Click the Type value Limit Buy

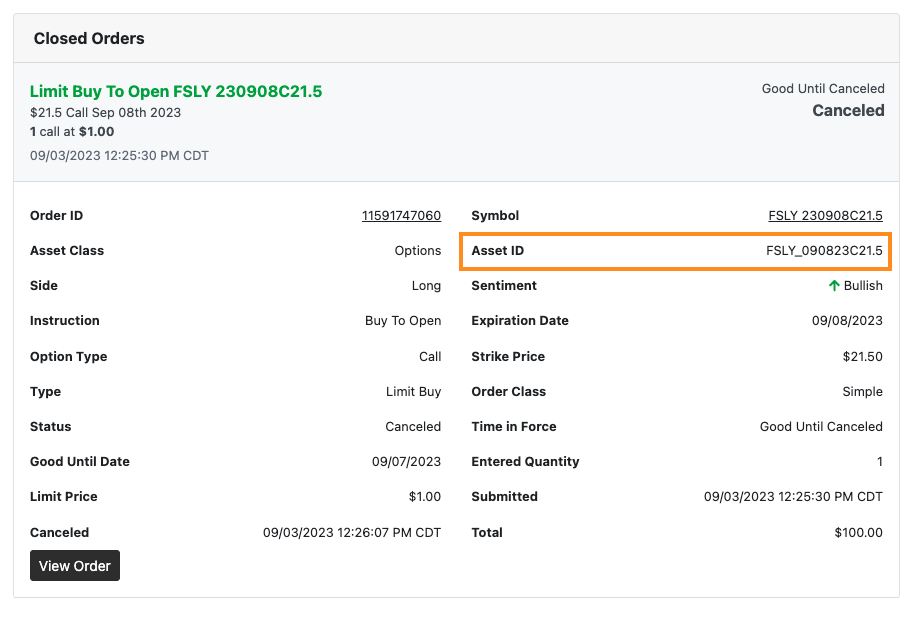pos(413,392)
